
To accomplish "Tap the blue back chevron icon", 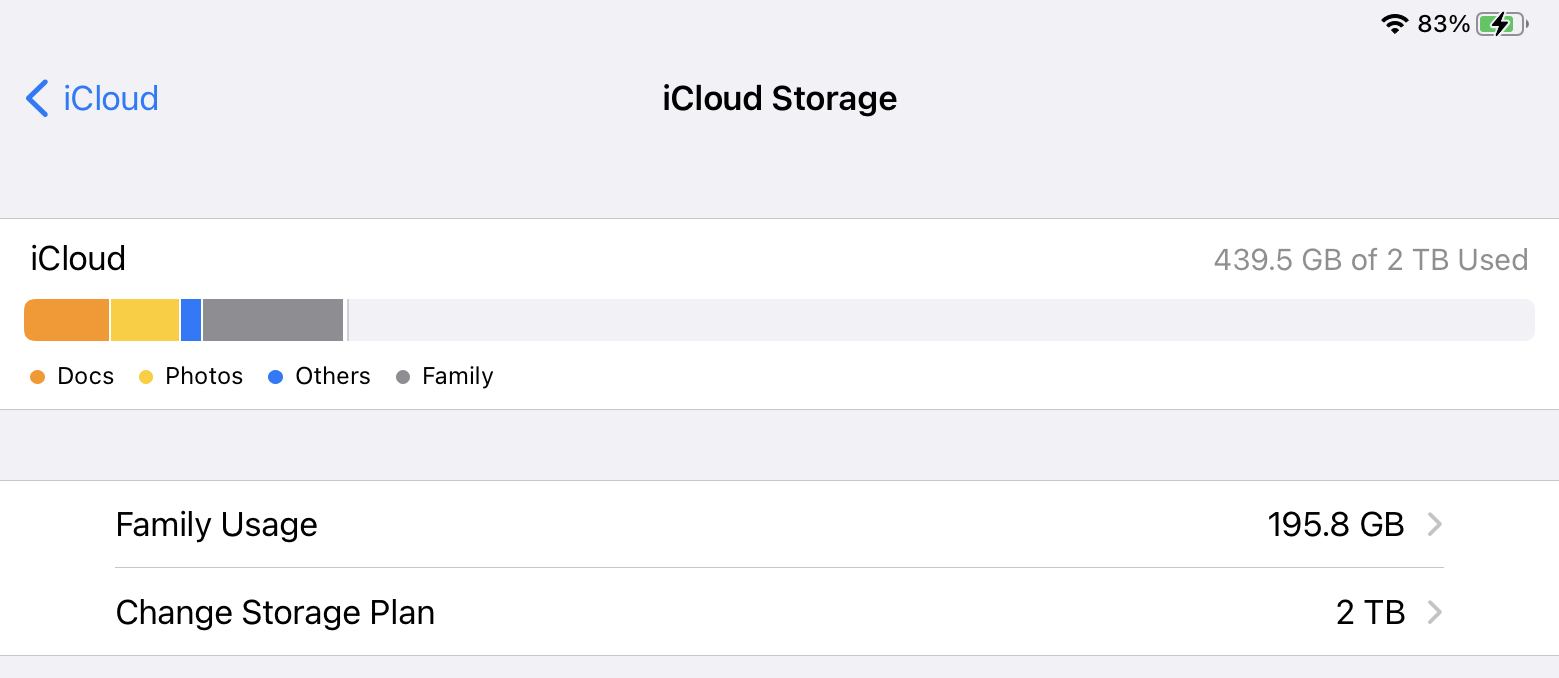I will tap(37, 98).
